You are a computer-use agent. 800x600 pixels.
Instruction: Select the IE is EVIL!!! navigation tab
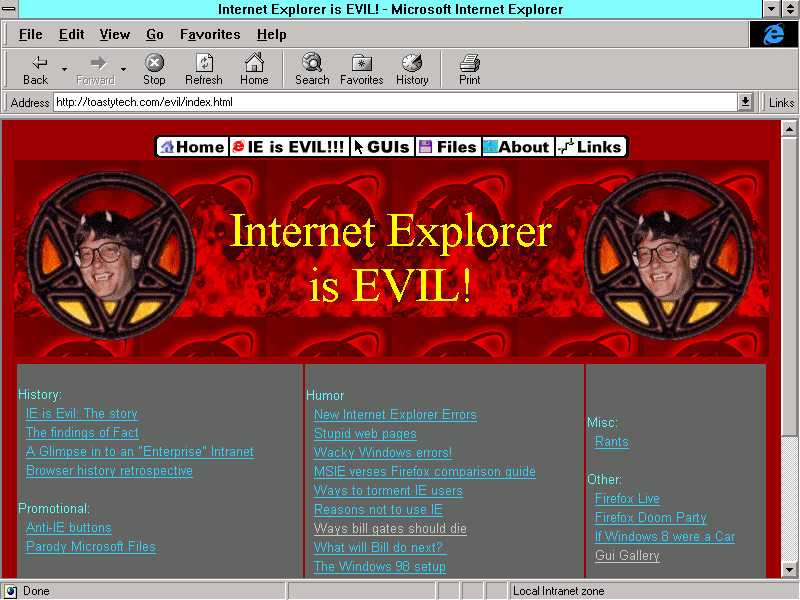[289, 147]
